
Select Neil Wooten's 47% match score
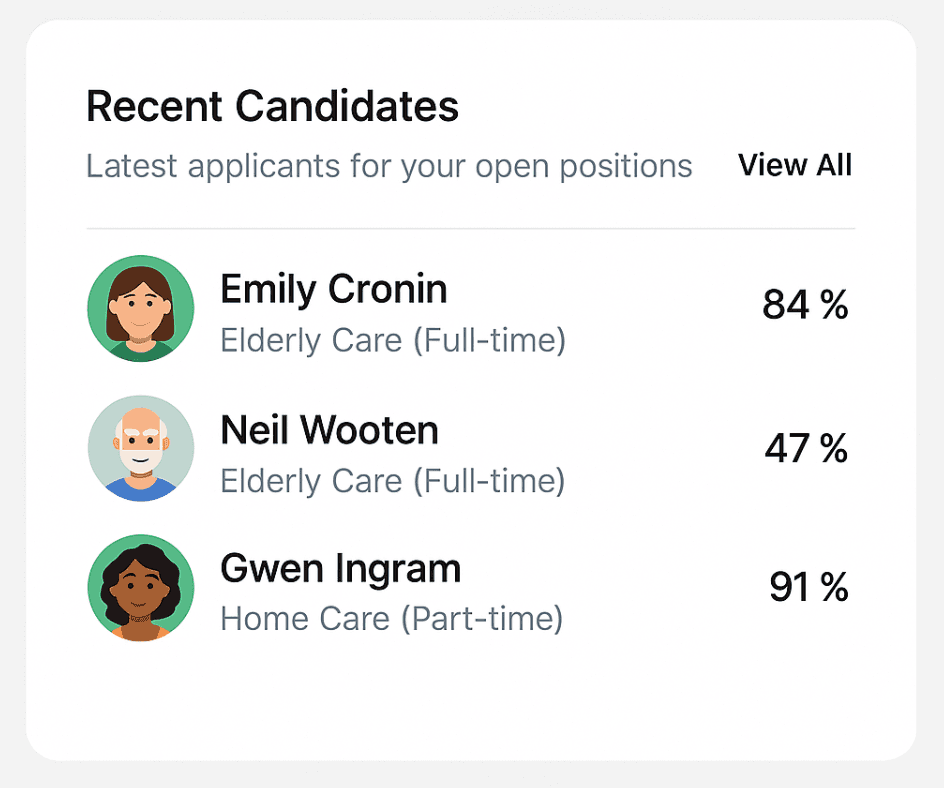click(808, 448)
